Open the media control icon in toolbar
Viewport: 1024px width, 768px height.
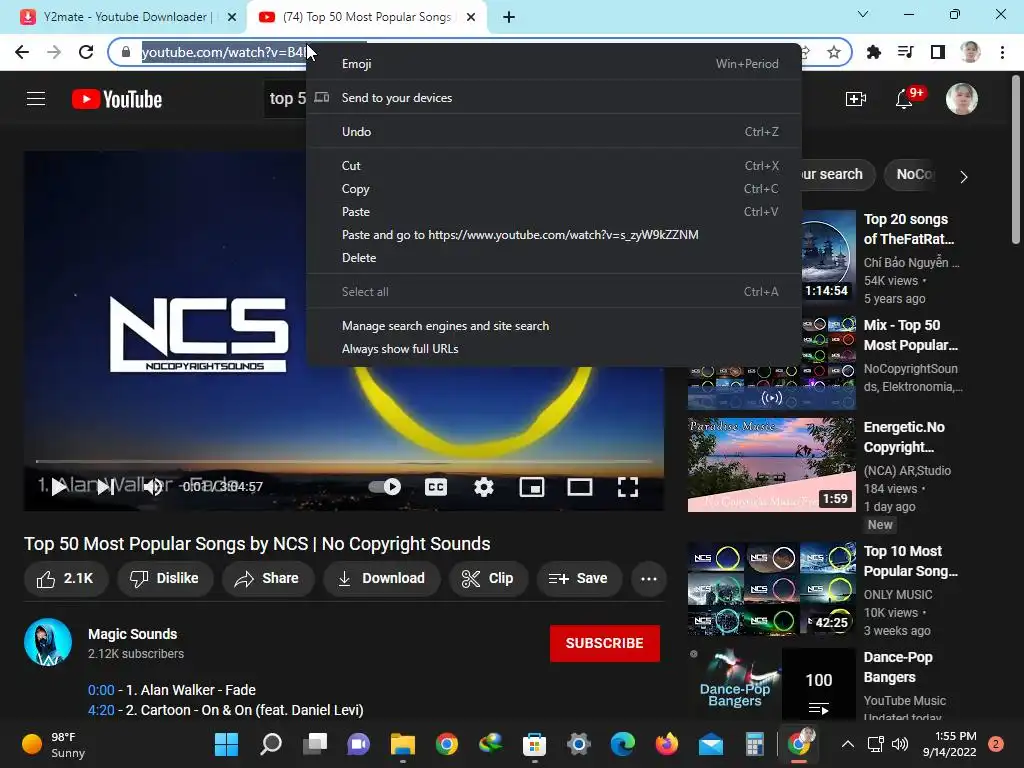(x=906, y=52)
